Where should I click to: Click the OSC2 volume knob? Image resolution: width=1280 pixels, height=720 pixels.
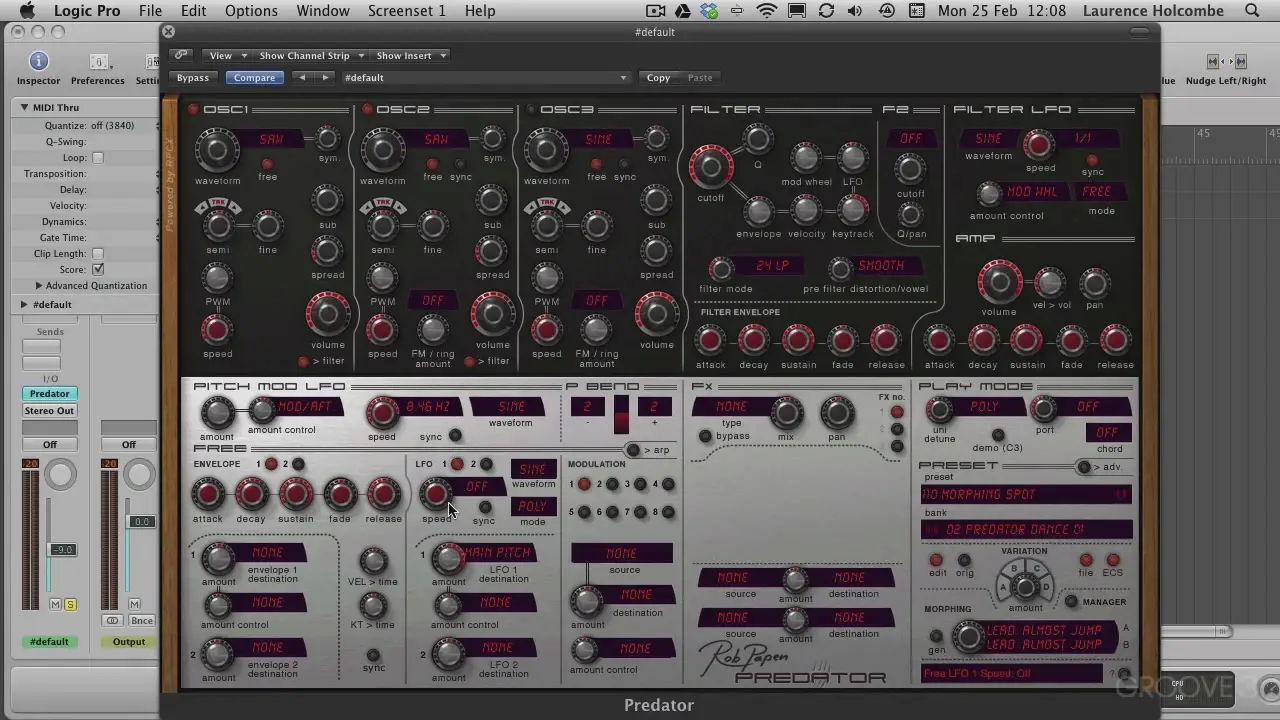click(492, 315)
